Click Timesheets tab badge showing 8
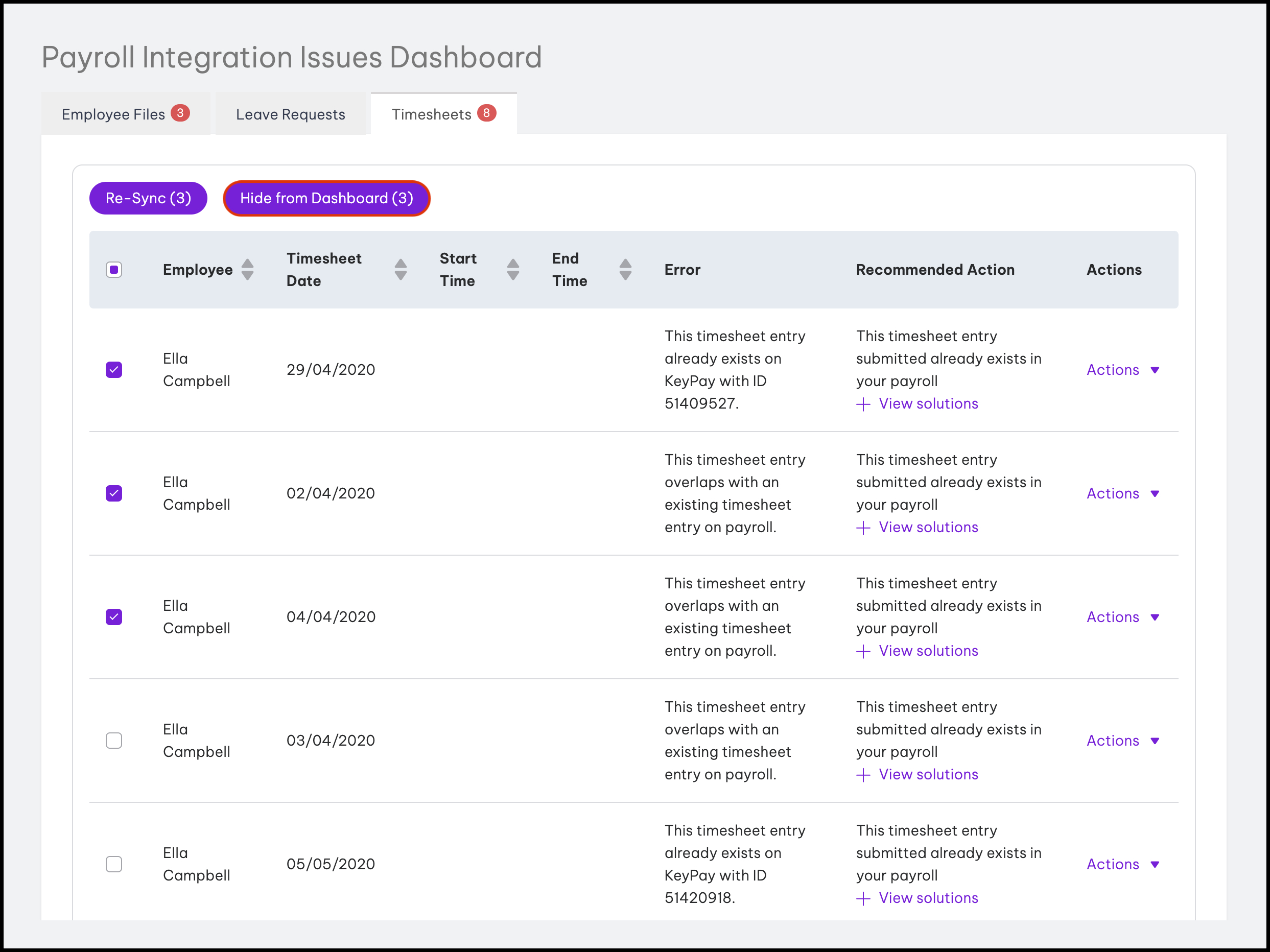The width and height of the screenshot is (1270, 952). 486,113
